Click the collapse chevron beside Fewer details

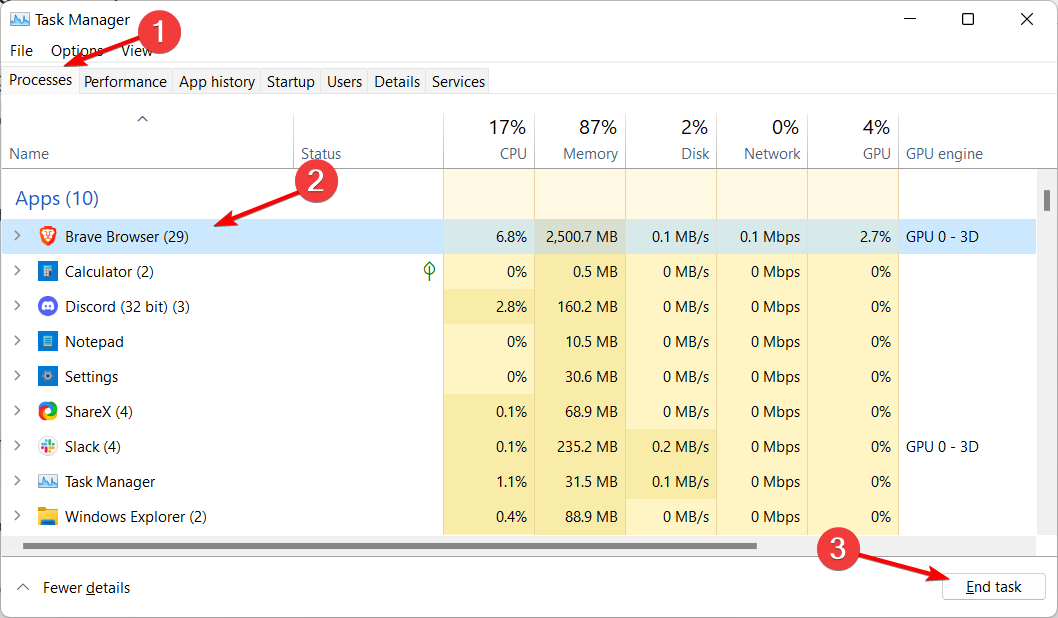click(23, 587)
